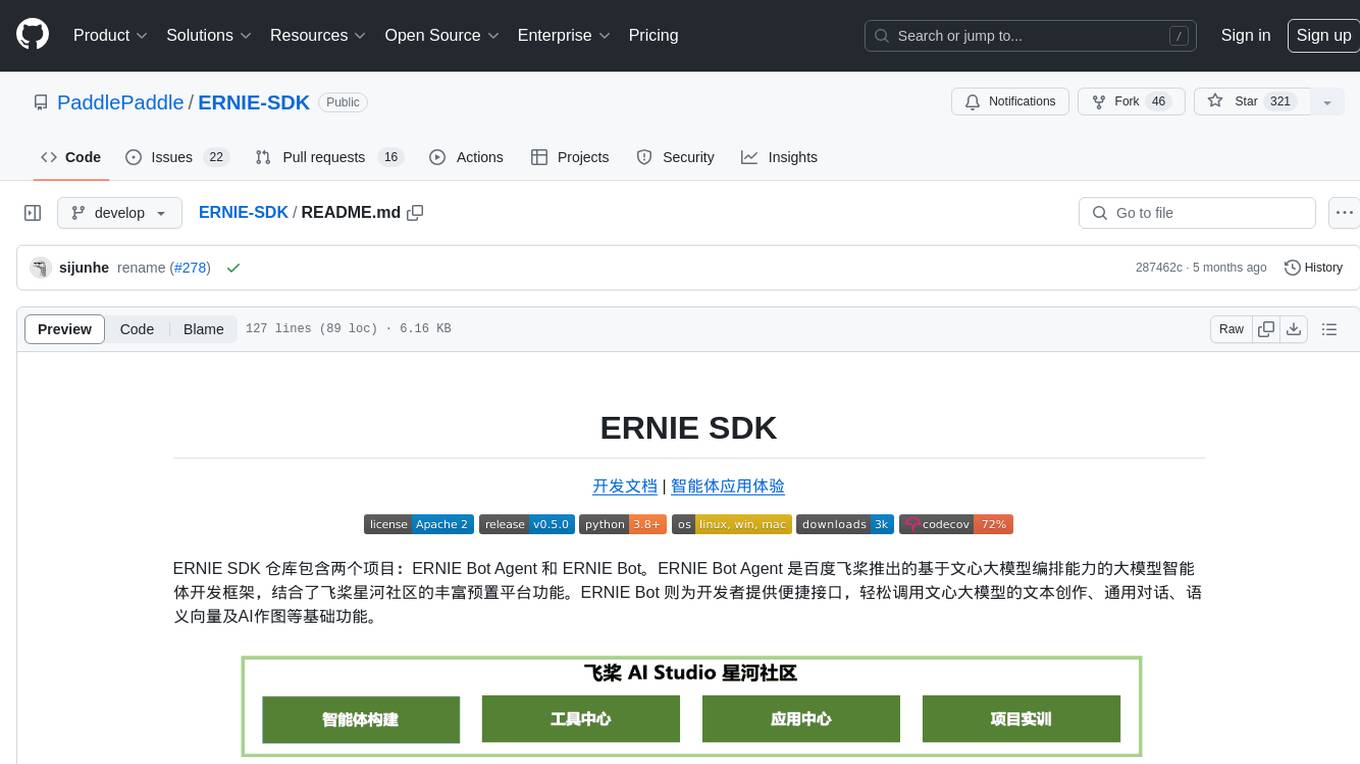Screen dimensions: 1360x764
Task: Click the Sign in link
Action: 1245,35
